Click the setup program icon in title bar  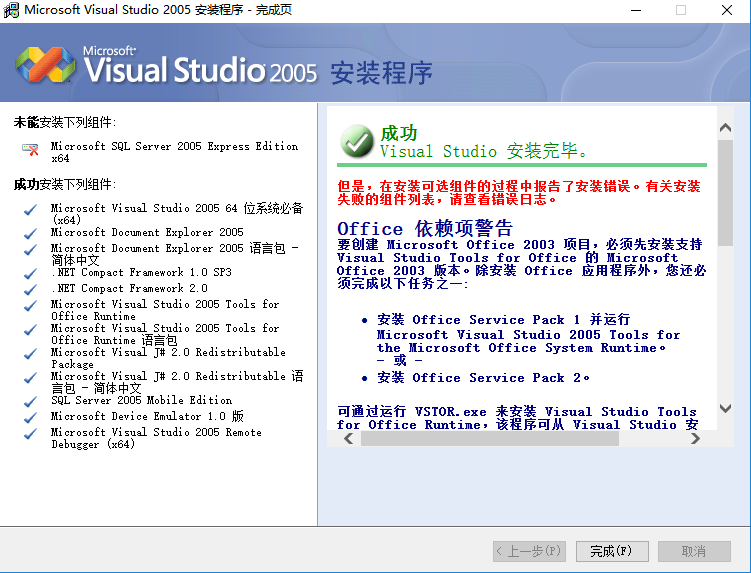(x=11, y=10)
